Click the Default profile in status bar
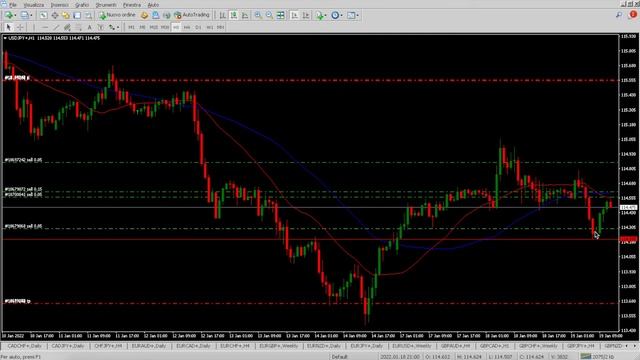The image size is (640, 360). tap(339, 357)
